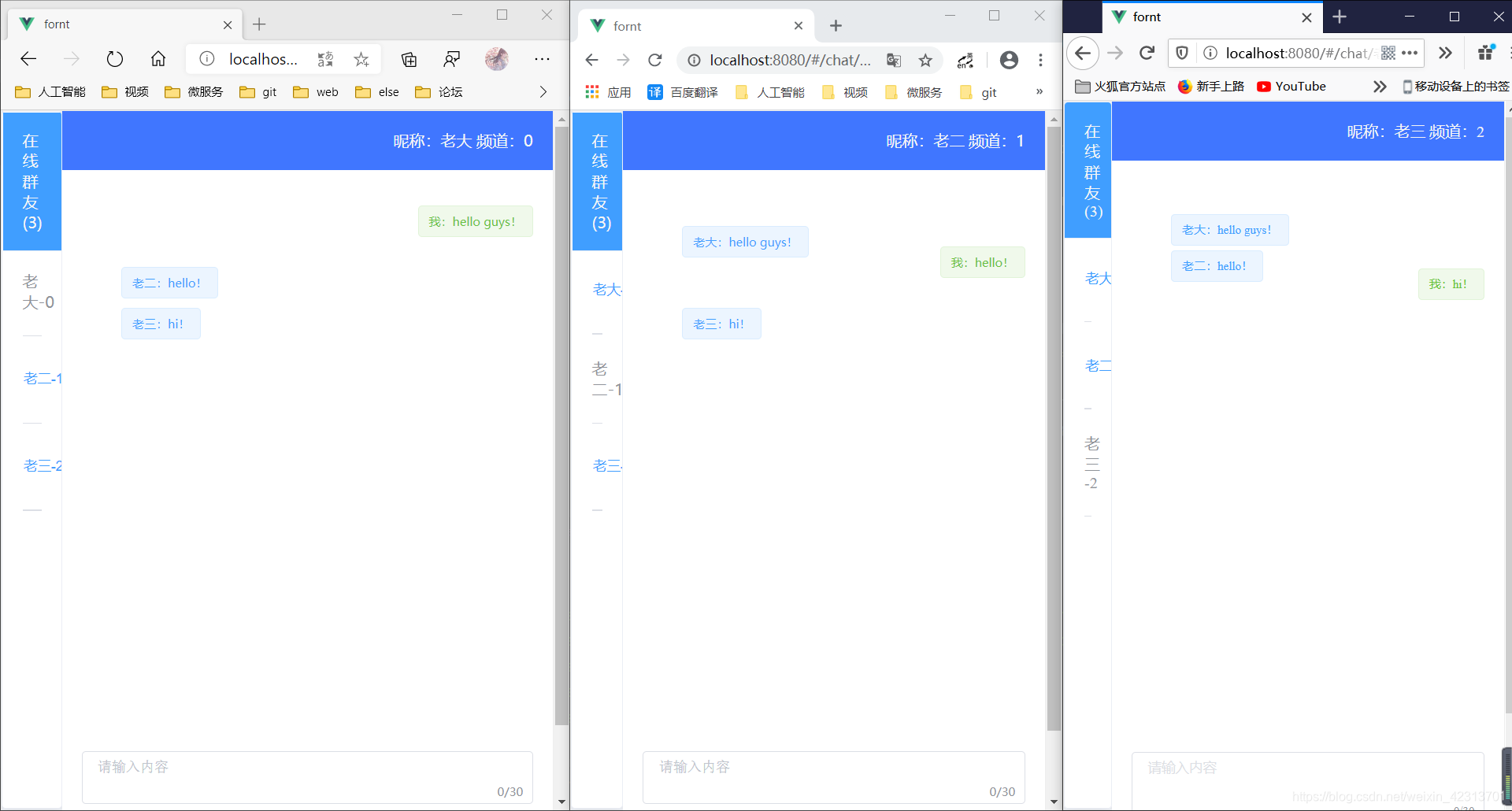Toggle the bookmark star in Chrome address bar
The width and height of the screenshot is (1512, 811).
click(926, 60)
